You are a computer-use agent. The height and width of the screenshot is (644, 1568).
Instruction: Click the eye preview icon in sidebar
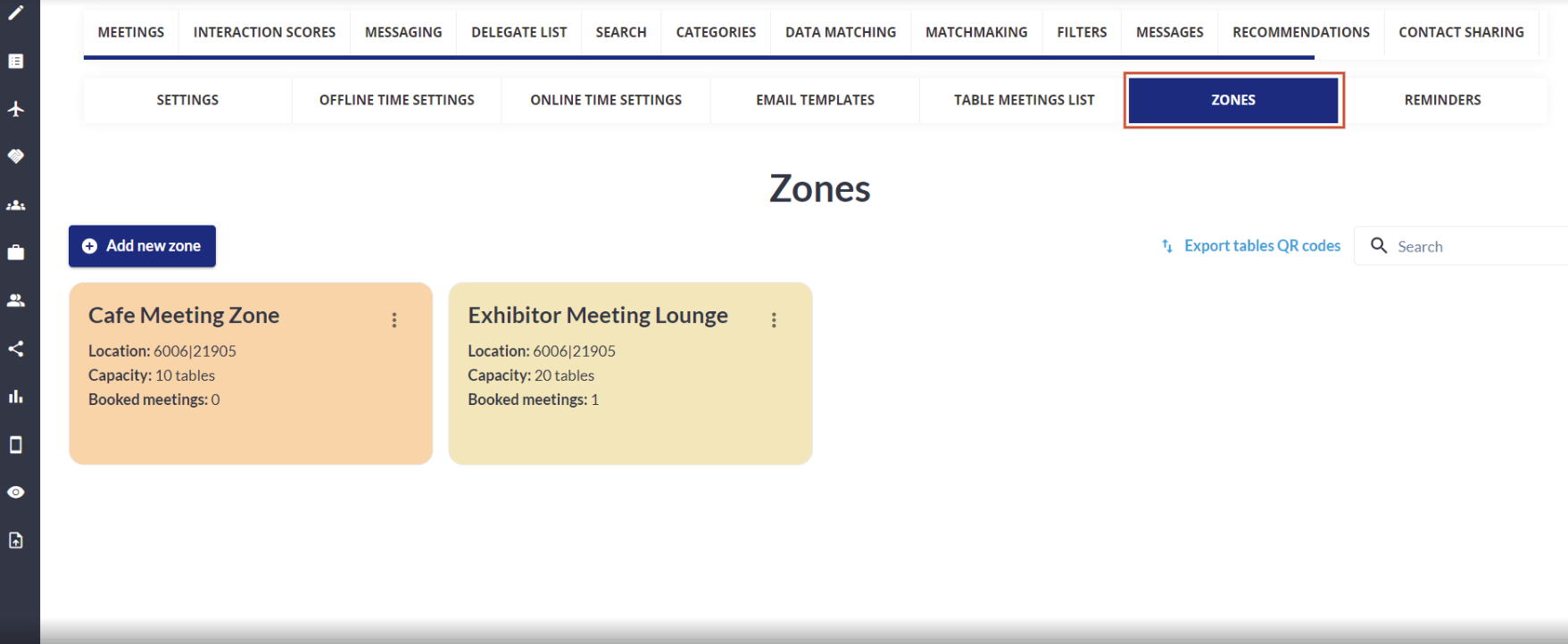point(16,492)
